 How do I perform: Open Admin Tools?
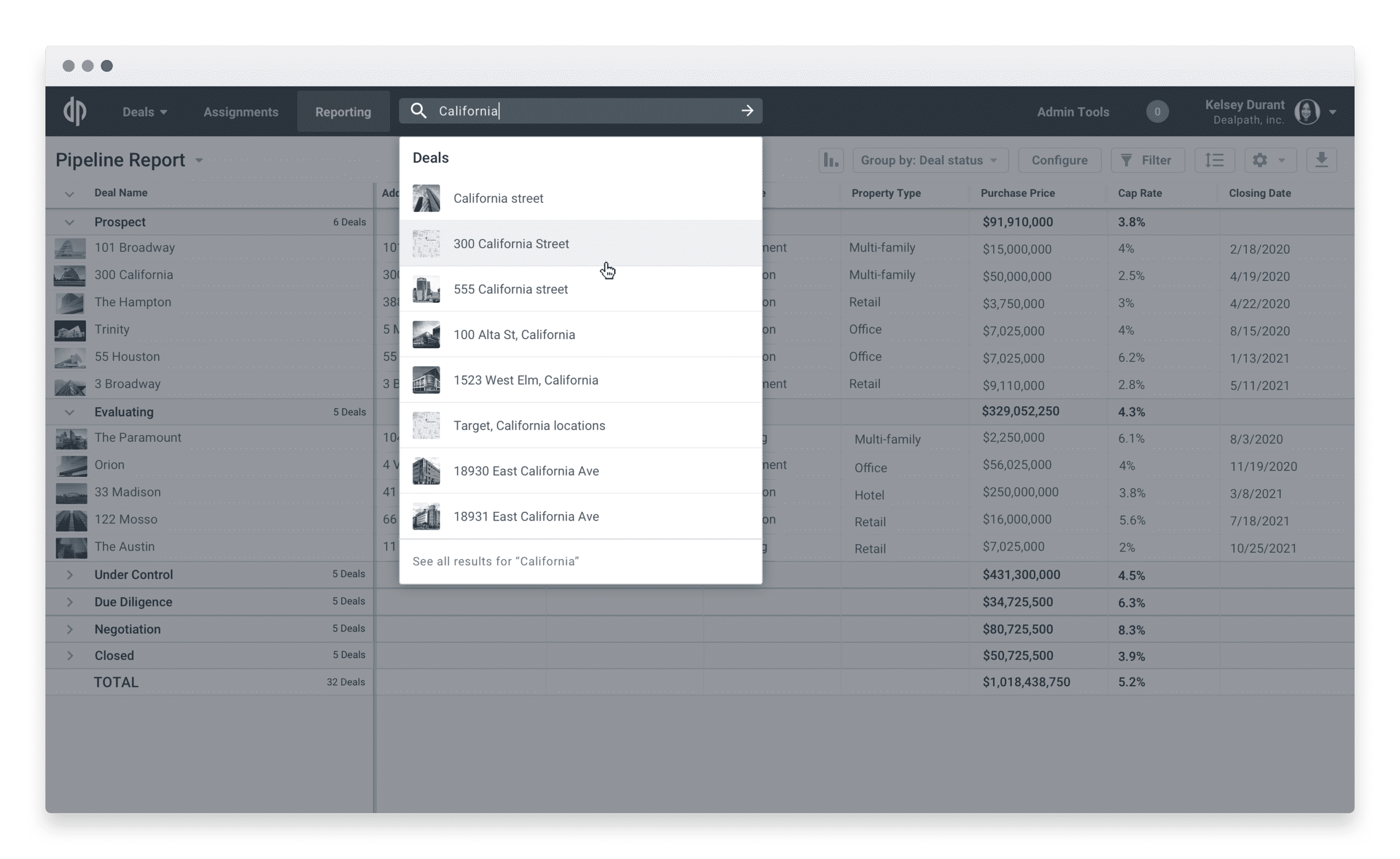1073,112
